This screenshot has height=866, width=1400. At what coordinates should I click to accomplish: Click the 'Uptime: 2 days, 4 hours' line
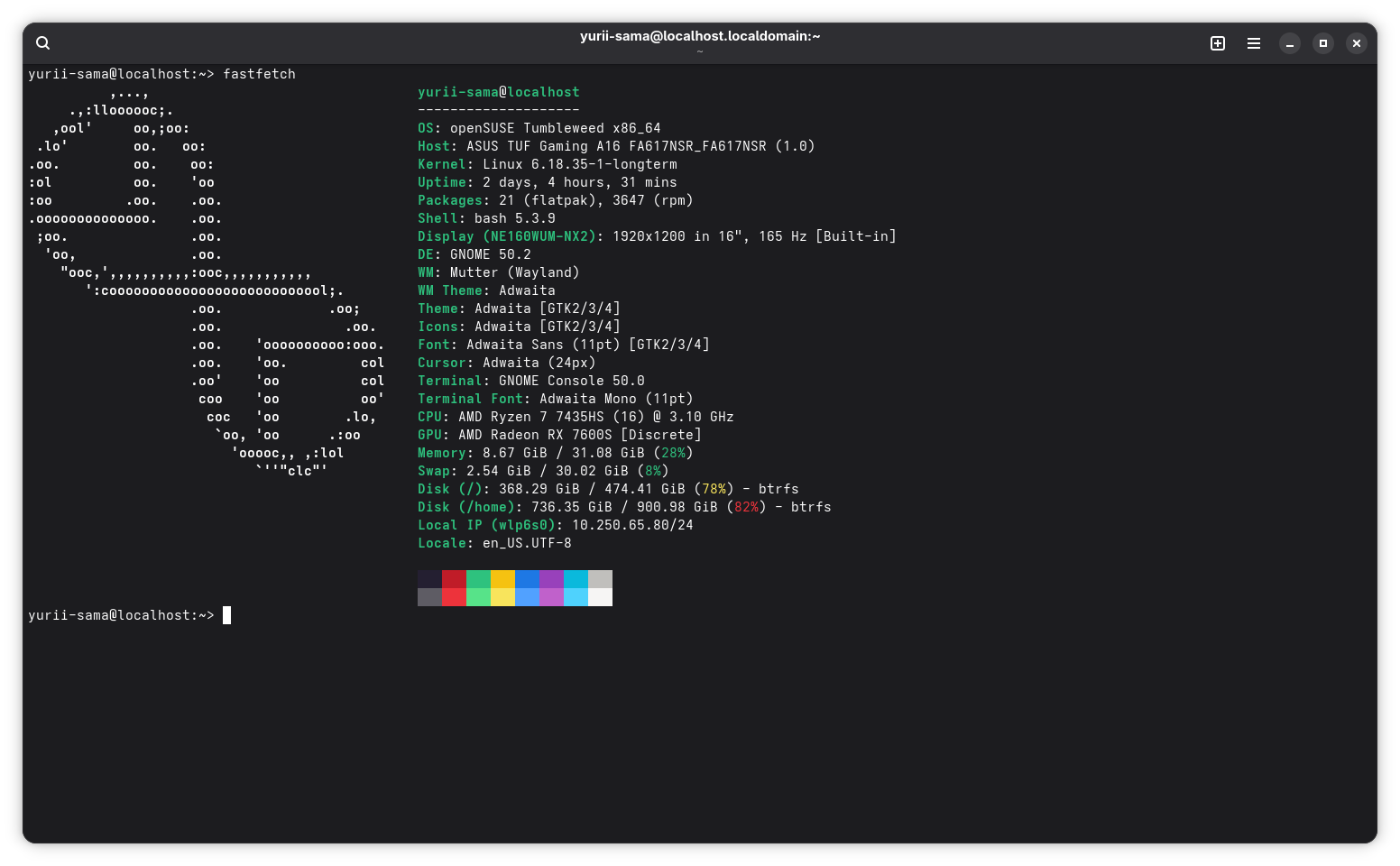point(548,182)
